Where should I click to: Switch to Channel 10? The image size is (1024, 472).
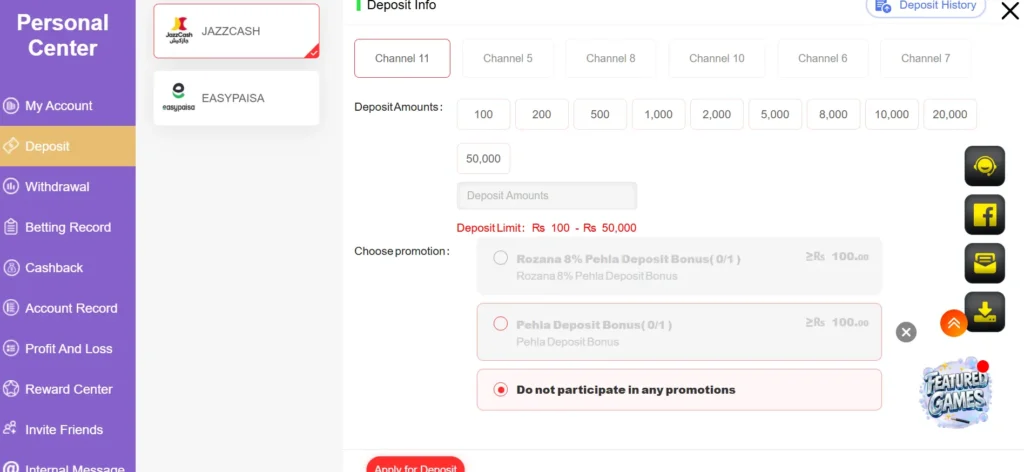pos(716,58)
